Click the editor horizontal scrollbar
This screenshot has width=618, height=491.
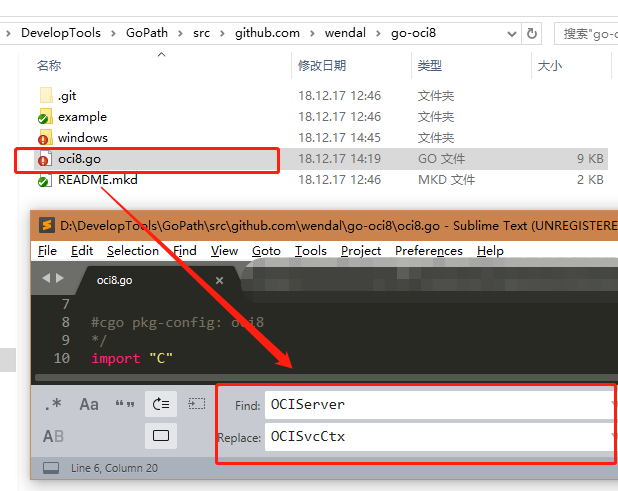point(326,377)
